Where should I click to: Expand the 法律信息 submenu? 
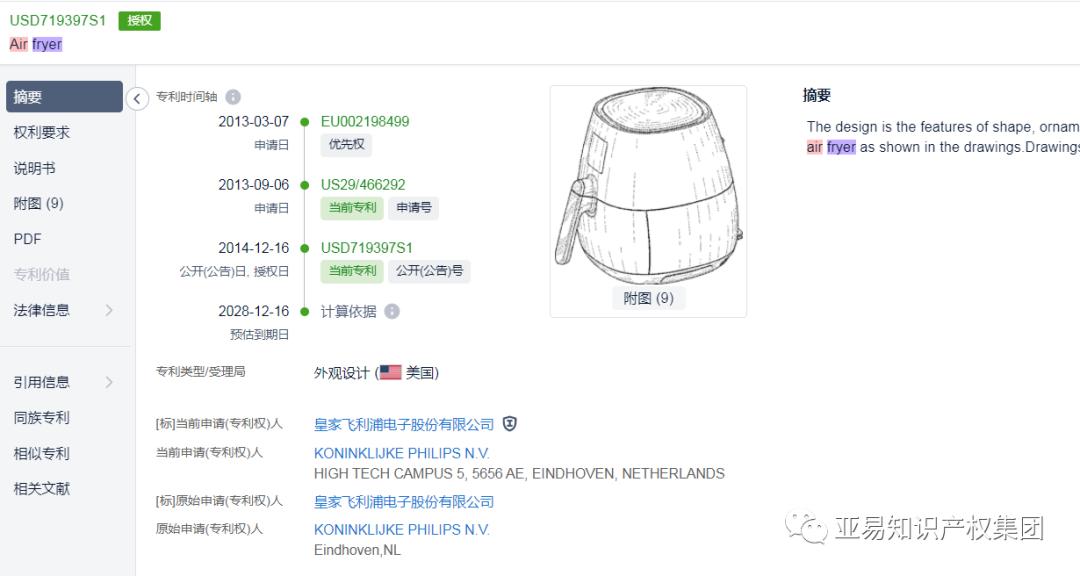coord(109,310)
